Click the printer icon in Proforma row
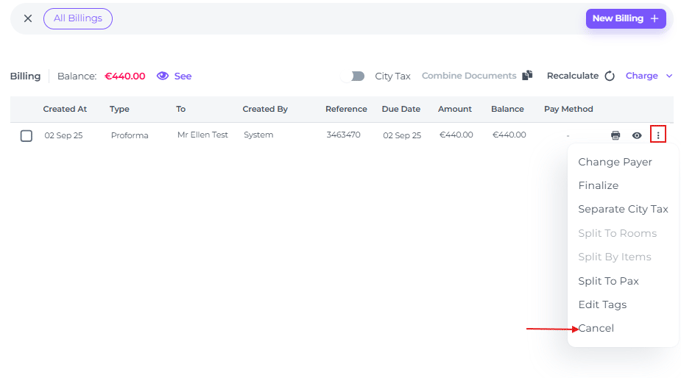 (615, 135)
